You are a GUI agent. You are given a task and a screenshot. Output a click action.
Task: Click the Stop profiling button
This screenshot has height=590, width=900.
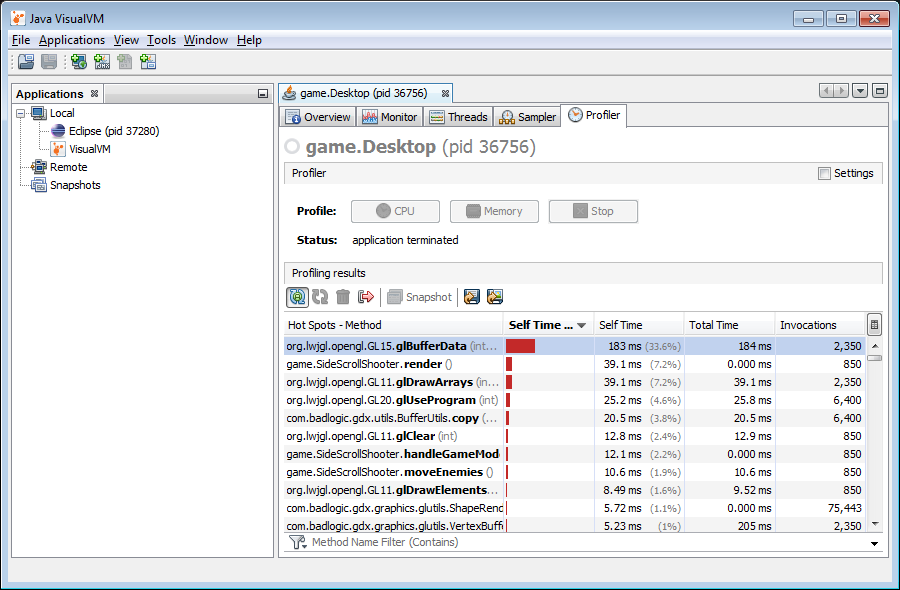point(593,211)
